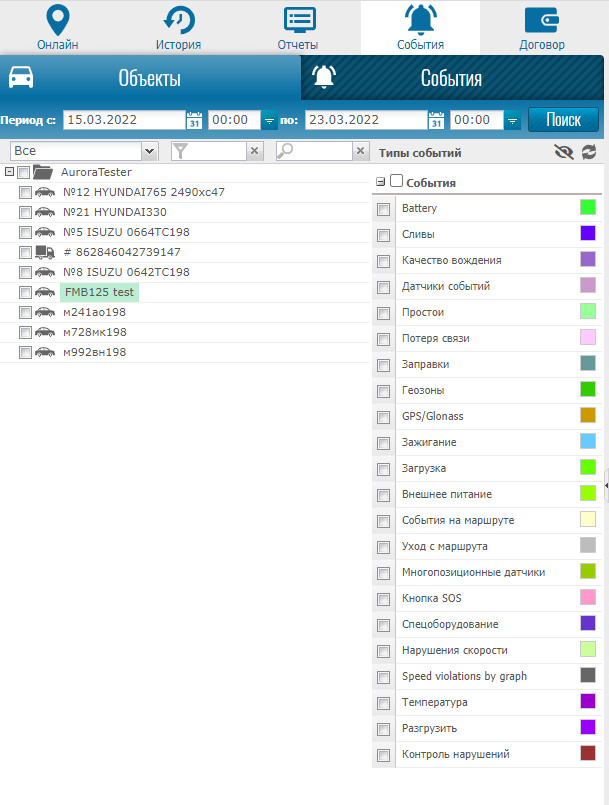Check all События types checkbox
This screenshot has width=609, height=805.
396,181
